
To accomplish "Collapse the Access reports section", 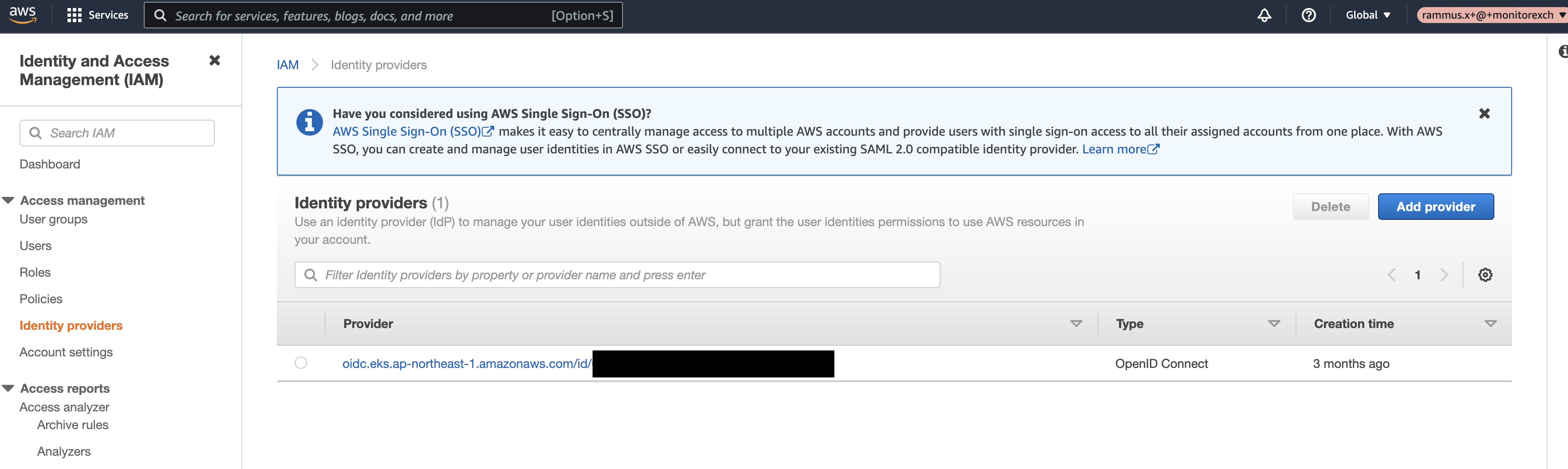I will 8,389.
